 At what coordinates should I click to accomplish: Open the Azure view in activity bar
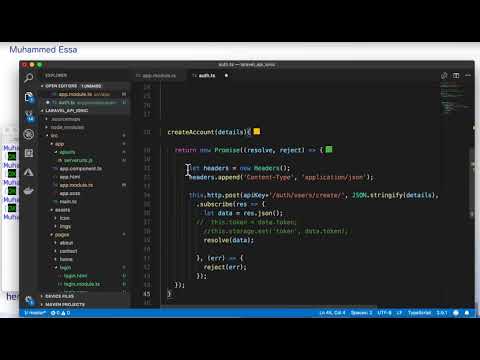(29, 172)
